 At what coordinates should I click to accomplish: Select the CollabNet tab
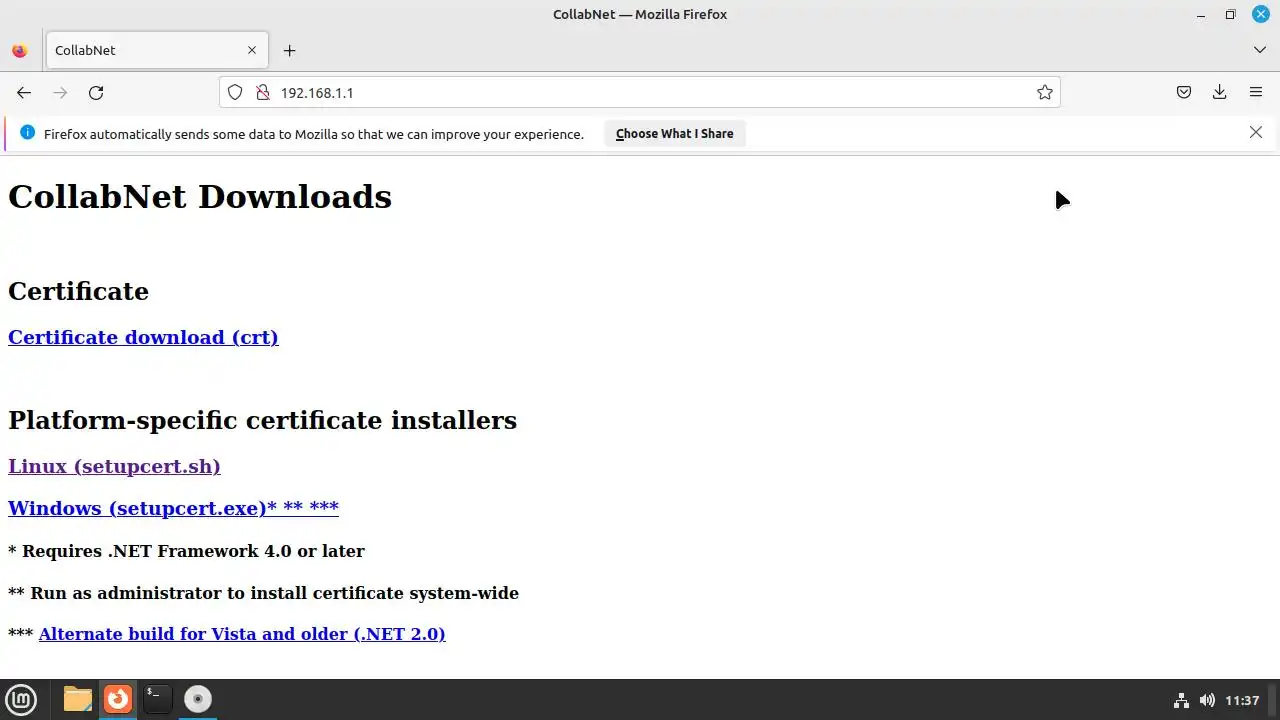tap(157, 50)
